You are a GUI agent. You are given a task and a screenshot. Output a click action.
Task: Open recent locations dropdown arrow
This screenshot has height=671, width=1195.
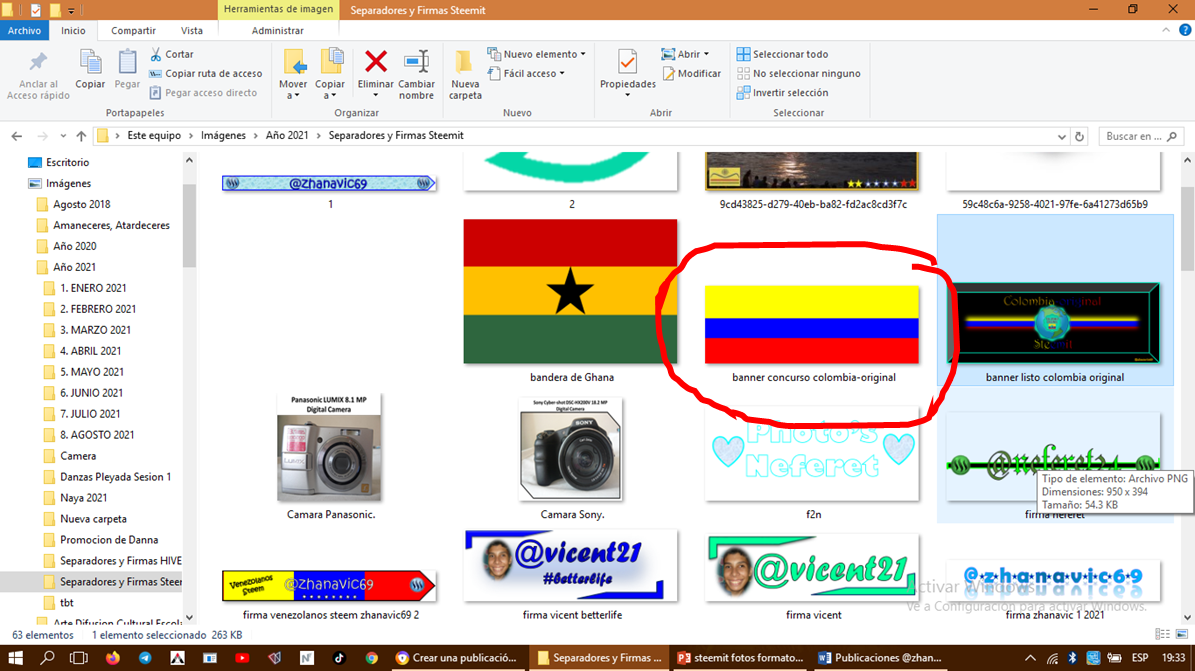62,136
